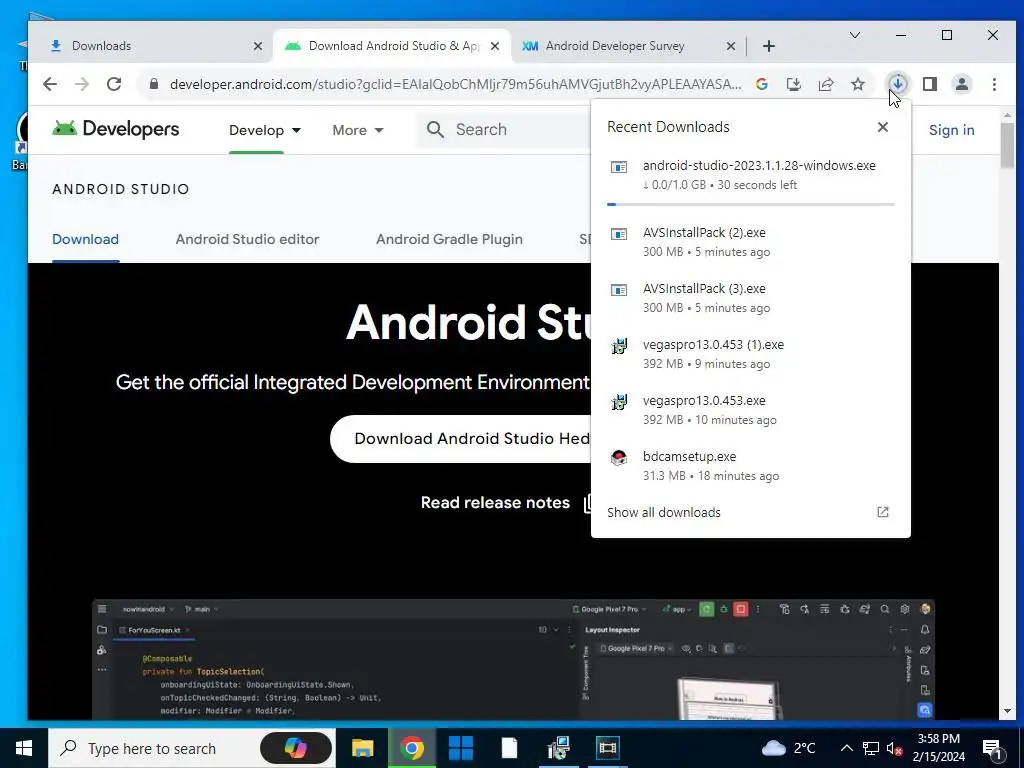Click the AVSInstallPack (2).exe file icon

click(x=619, y=234)
